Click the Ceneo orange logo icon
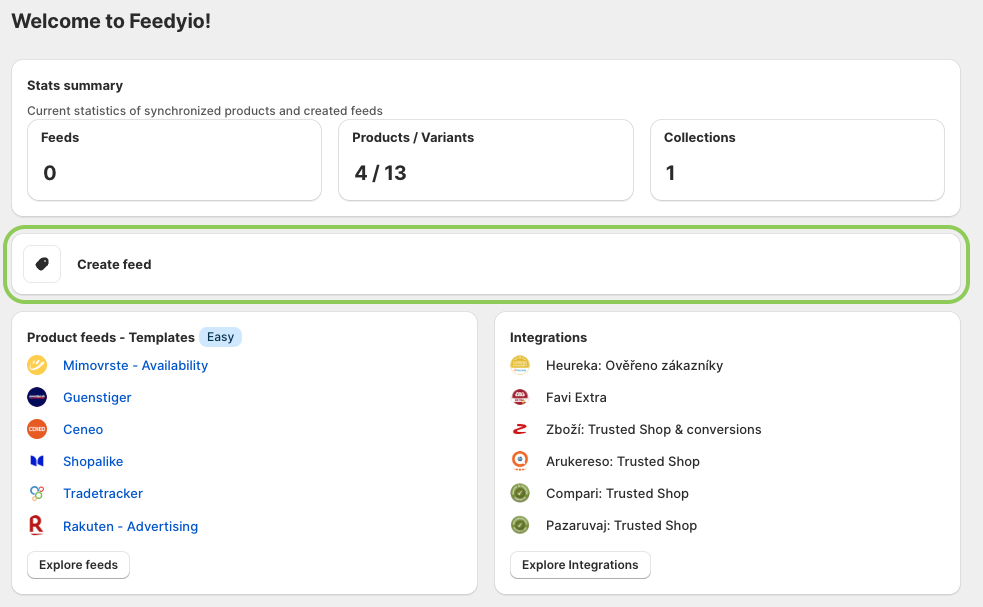Screen dimensions: 983x607 37,429
